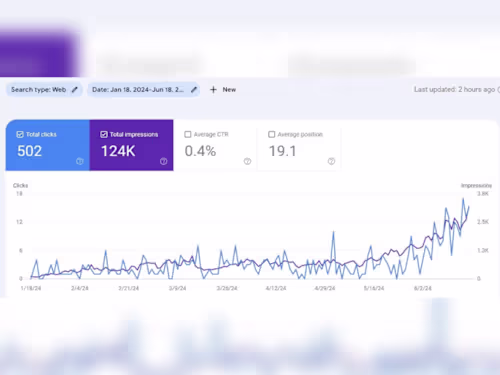Select the 124K total impressions card
Image resolution: width=500 pixels, height=375 pixels.
tap(131, 145)
